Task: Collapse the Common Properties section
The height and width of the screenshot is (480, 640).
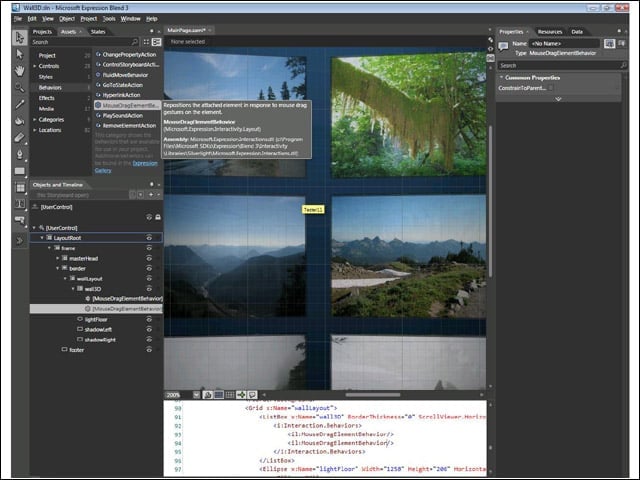Action: point(501,77)
